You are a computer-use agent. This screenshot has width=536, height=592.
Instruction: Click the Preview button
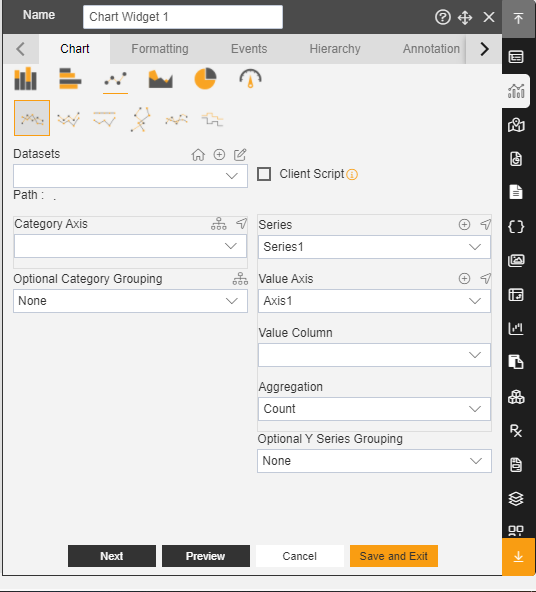[206, 556]
